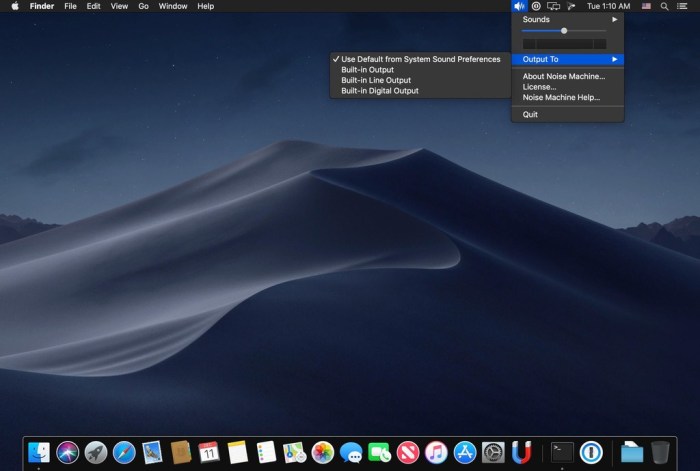Launch iTunes from the Dock
Image resolution: width=700 pixels, height=471 pixels.
[436, 452]
